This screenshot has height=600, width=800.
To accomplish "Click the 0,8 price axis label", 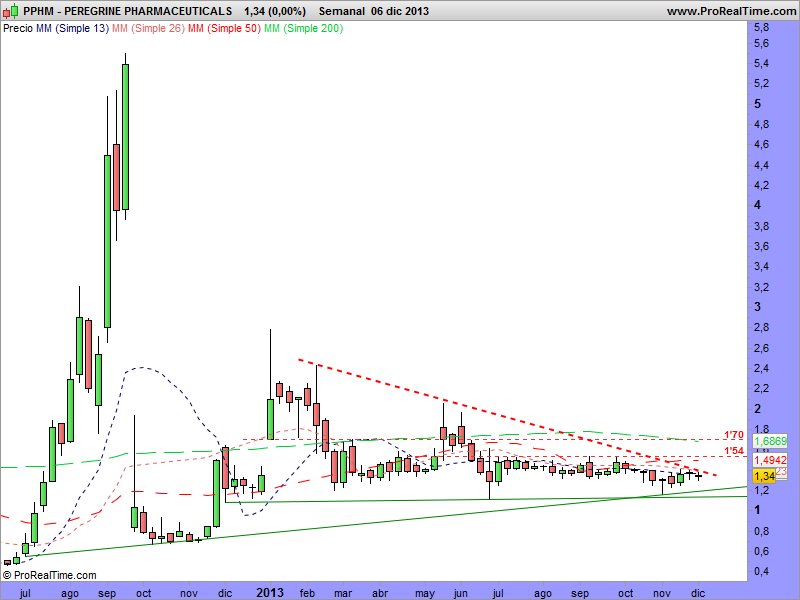I will point(762,532).
